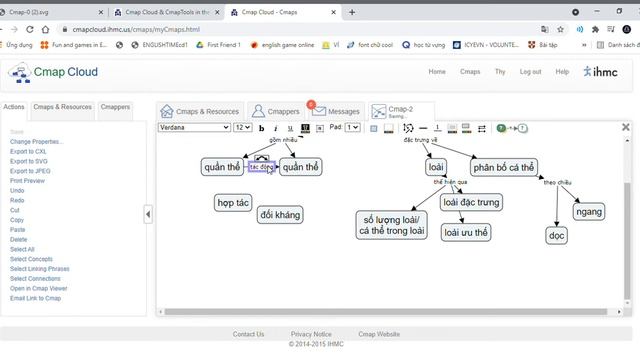Click Redo action link

pos(17,200)
